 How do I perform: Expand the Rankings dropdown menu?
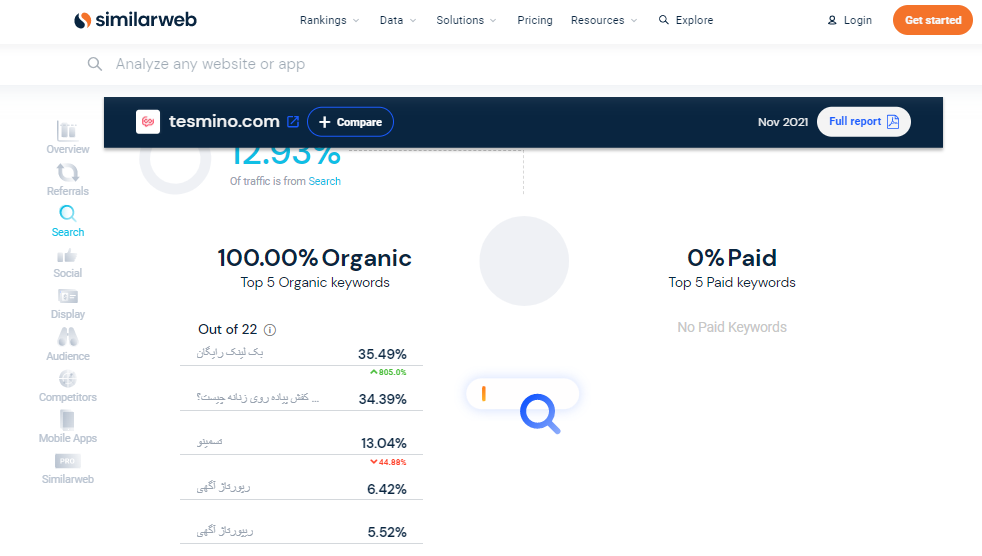329,20
